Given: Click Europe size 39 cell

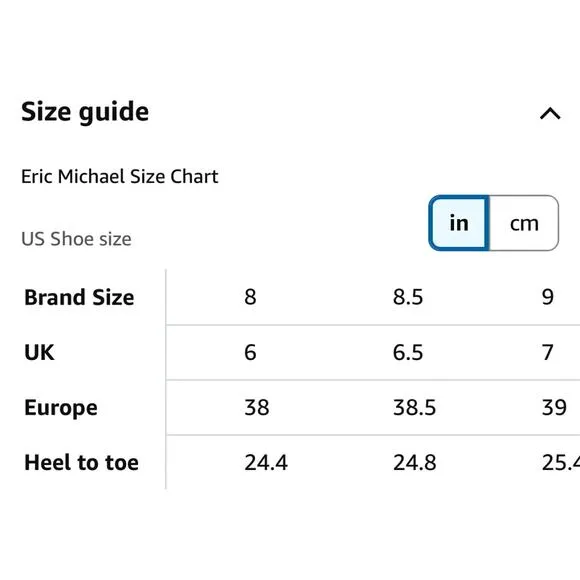Looking at the screenshot, I should (x=554, y=408).
